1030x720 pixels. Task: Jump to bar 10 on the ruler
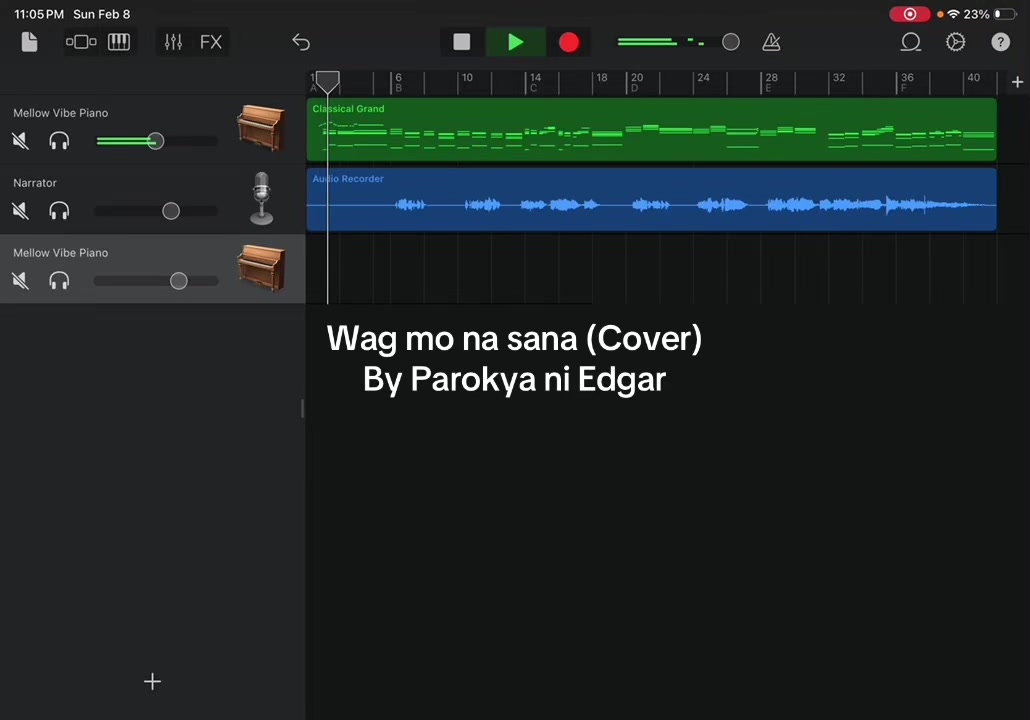pyautogui.click(x=466, y=78)
